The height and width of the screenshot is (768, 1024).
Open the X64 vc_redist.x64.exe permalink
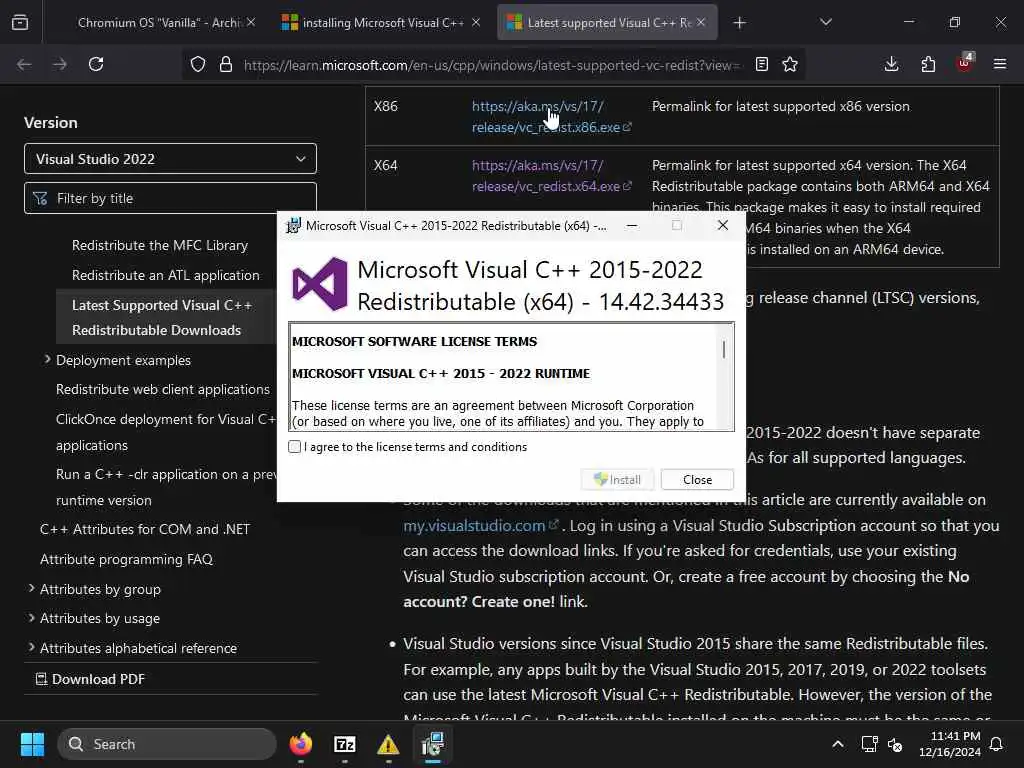tap(551, 176)
